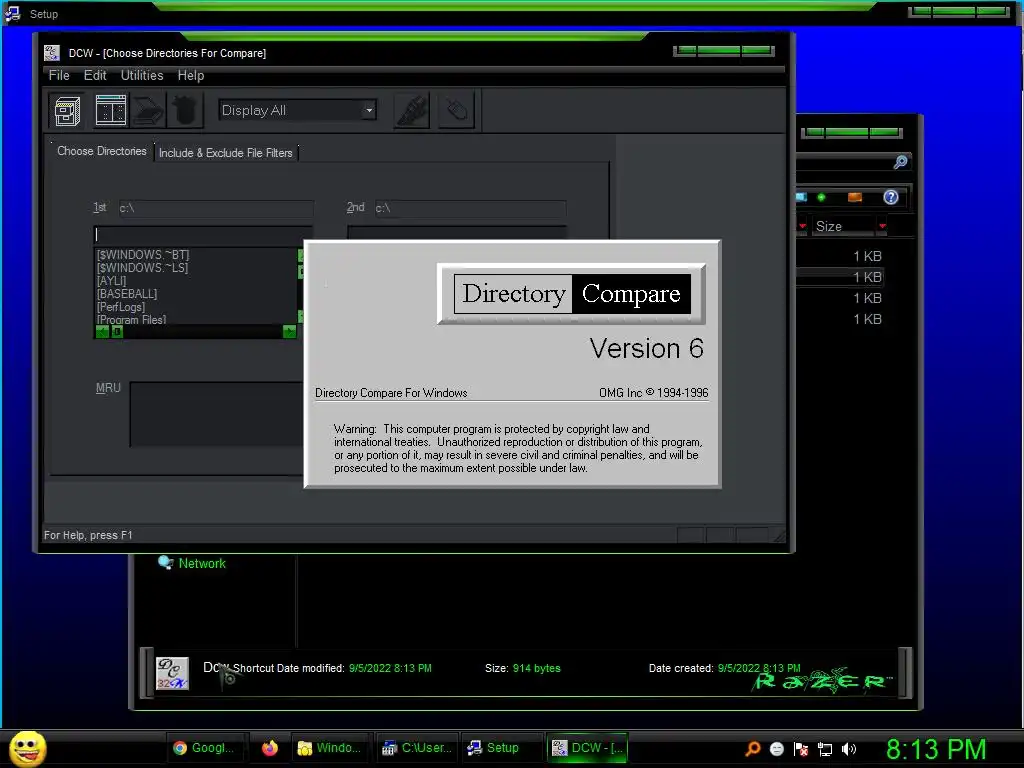This screenshot has width=1024, height=768.
Task: Click the two-pane directory view toolbar icon
Action: click(110, 110)
